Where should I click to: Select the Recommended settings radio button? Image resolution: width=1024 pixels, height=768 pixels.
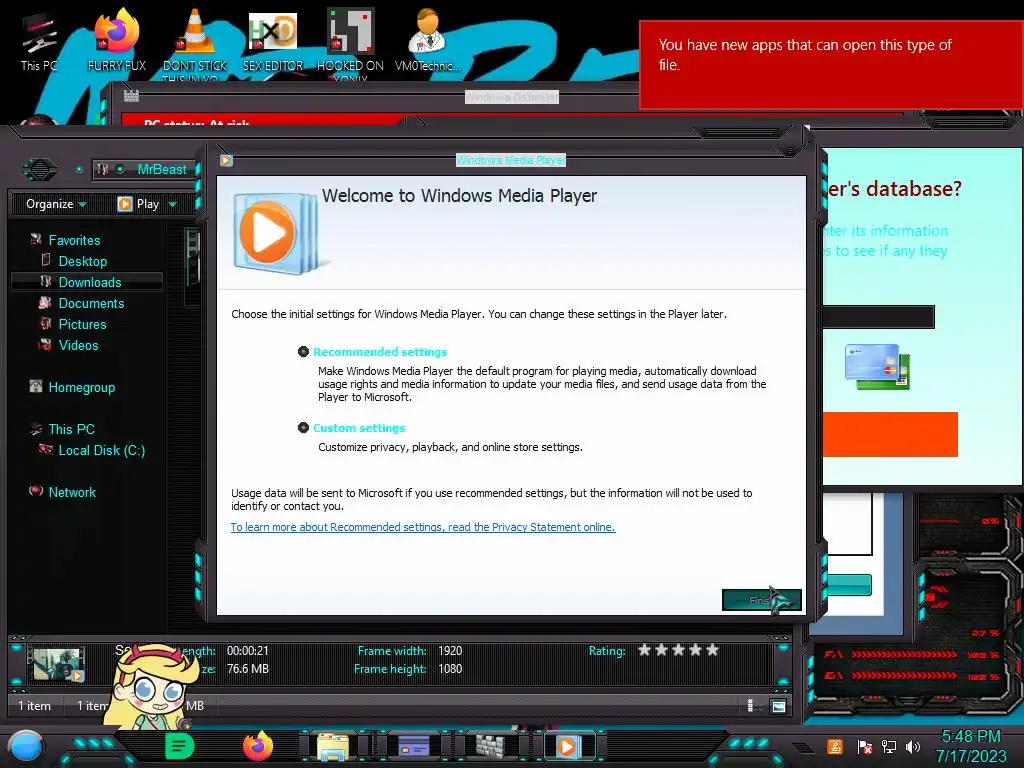(x=303, y=352)
